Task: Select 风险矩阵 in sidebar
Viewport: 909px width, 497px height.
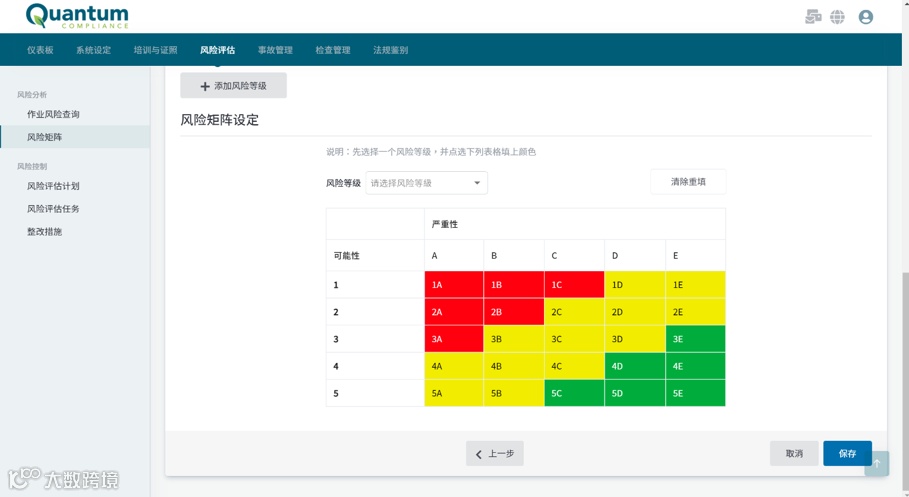Action: (x=75, y=137)
